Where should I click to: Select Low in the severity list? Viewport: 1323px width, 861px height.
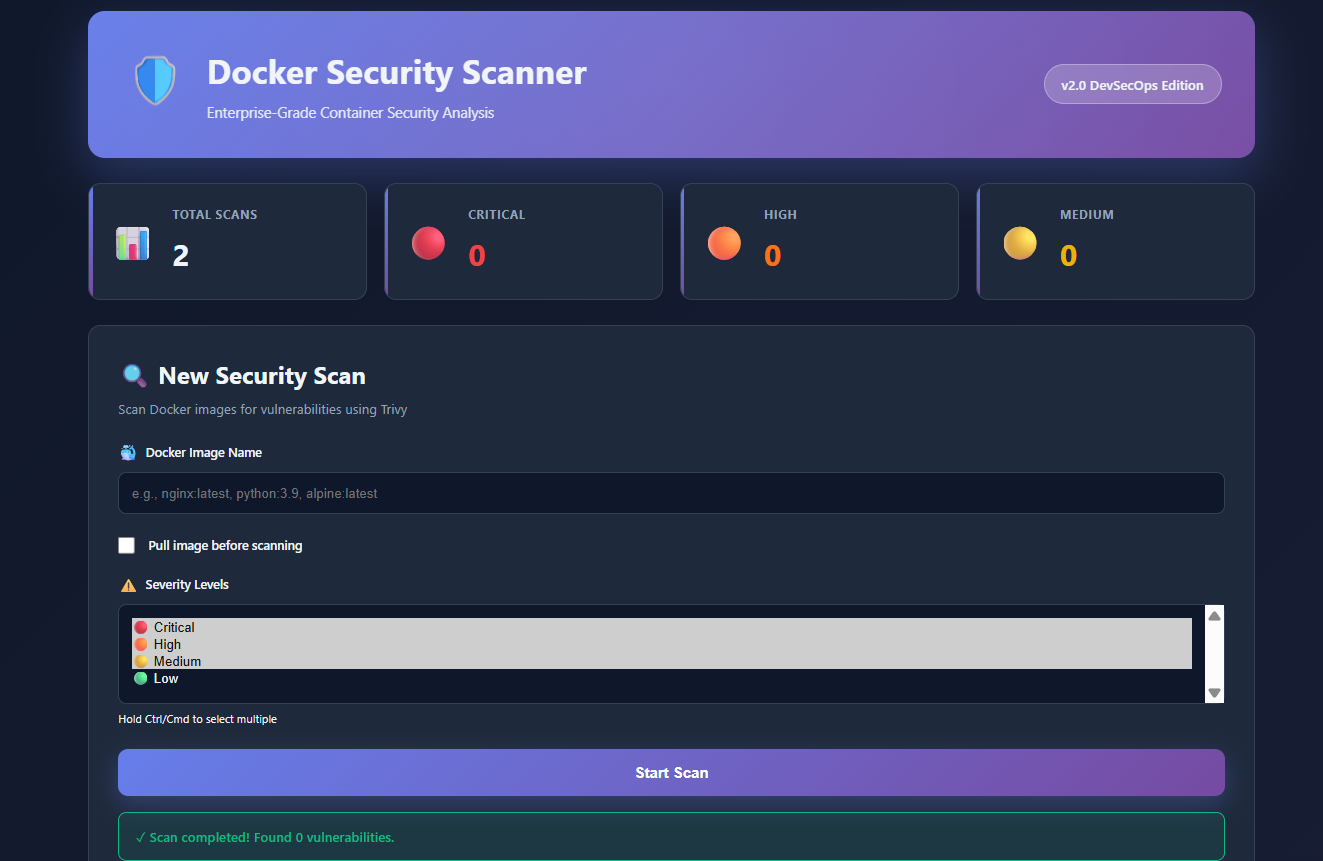(x=166, y=679)
